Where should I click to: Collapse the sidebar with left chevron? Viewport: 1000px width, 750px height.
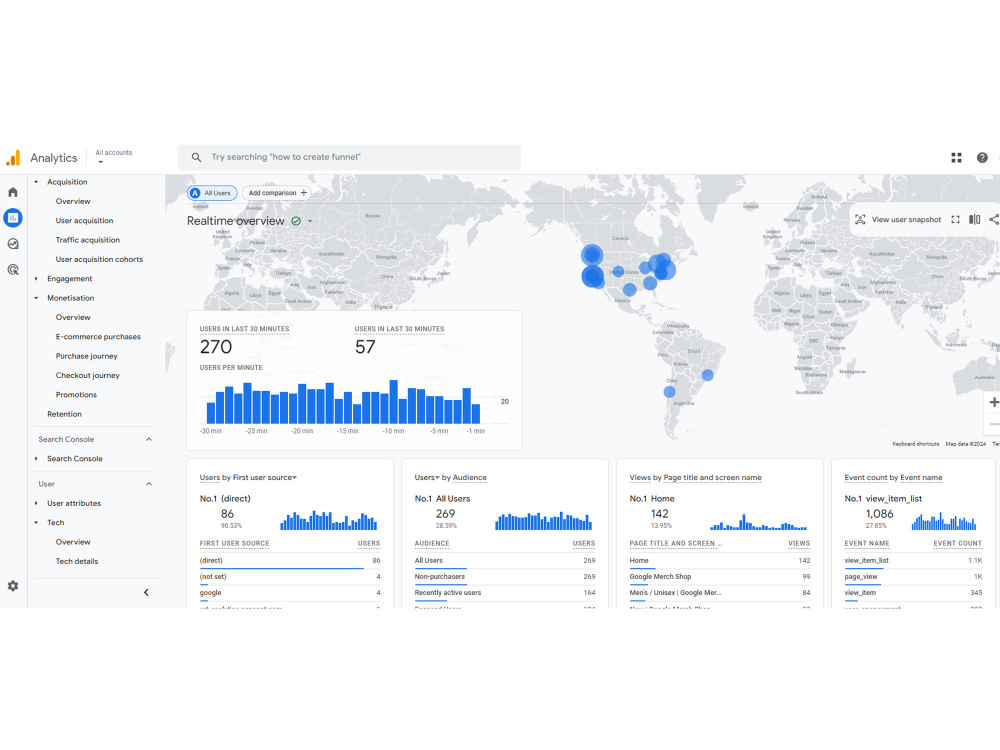click(x=146, y=592)
